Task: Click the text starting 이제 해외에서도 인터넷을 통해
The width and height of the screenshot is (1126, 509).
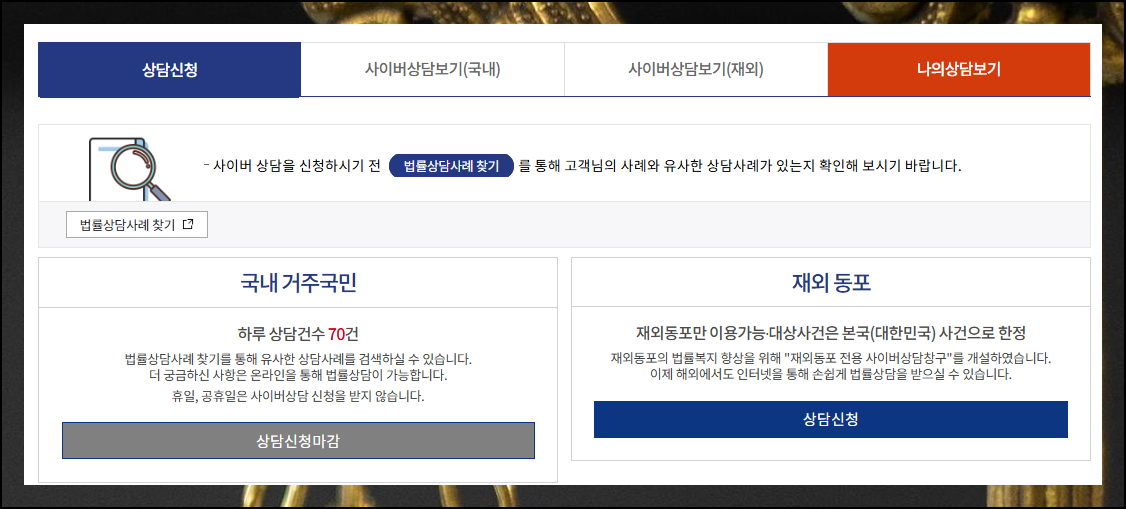Action: click(830, 375)
